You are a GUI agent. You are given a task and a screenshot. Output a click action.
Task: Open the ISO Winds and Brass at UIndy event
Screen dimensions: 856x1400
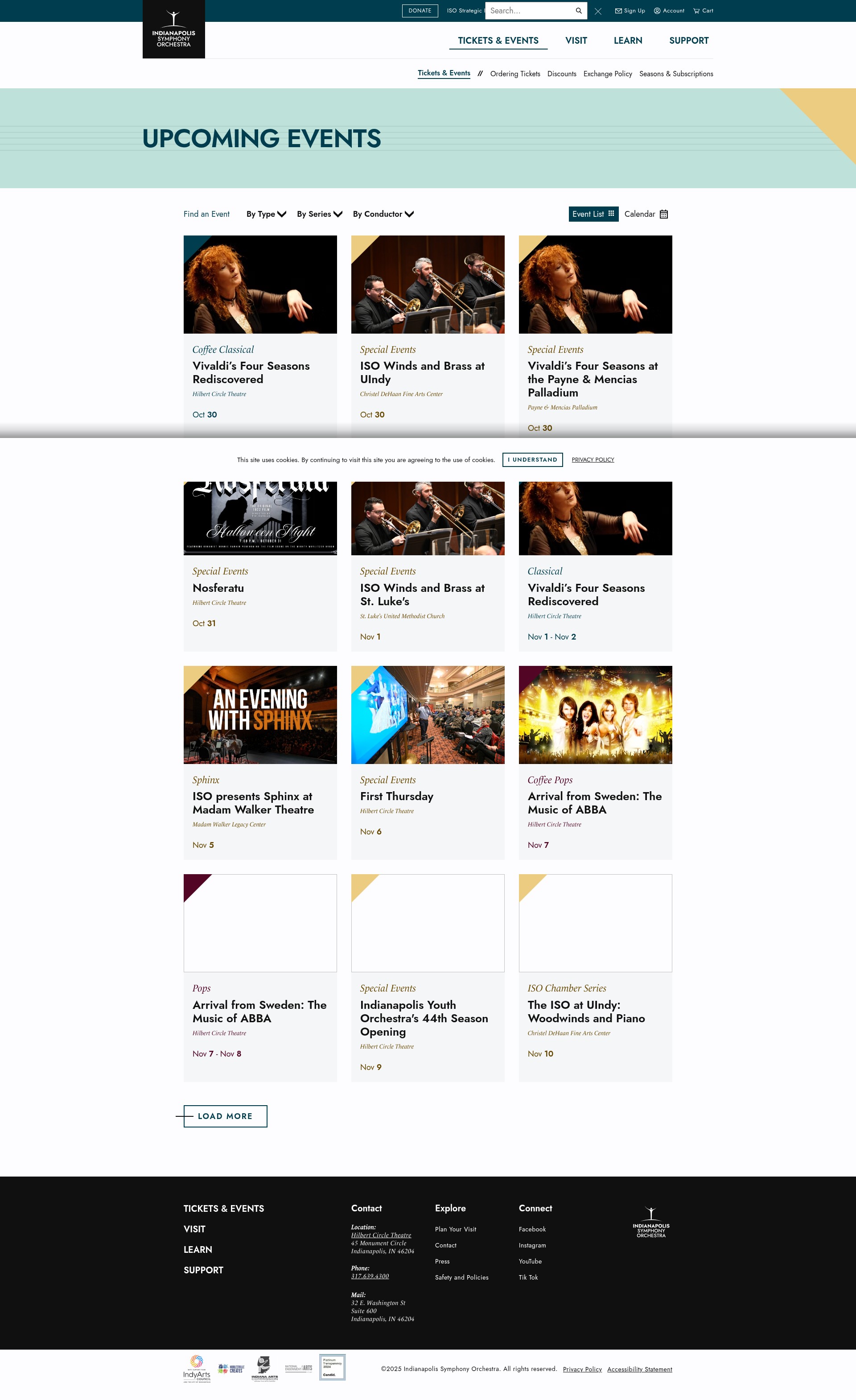422,373
